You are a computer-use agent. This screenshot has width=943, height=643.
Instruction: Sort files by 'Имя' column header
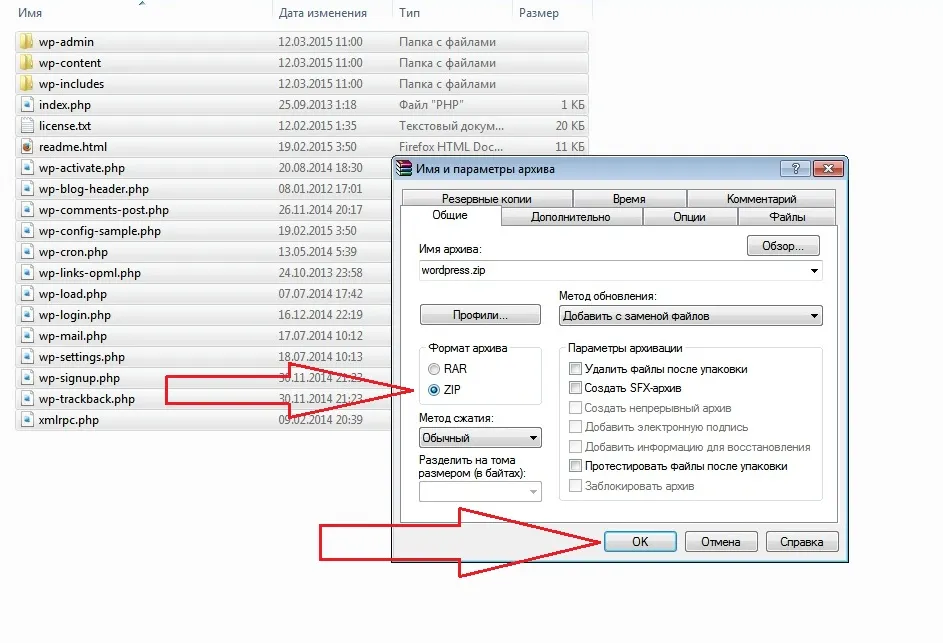click(30, 13)
